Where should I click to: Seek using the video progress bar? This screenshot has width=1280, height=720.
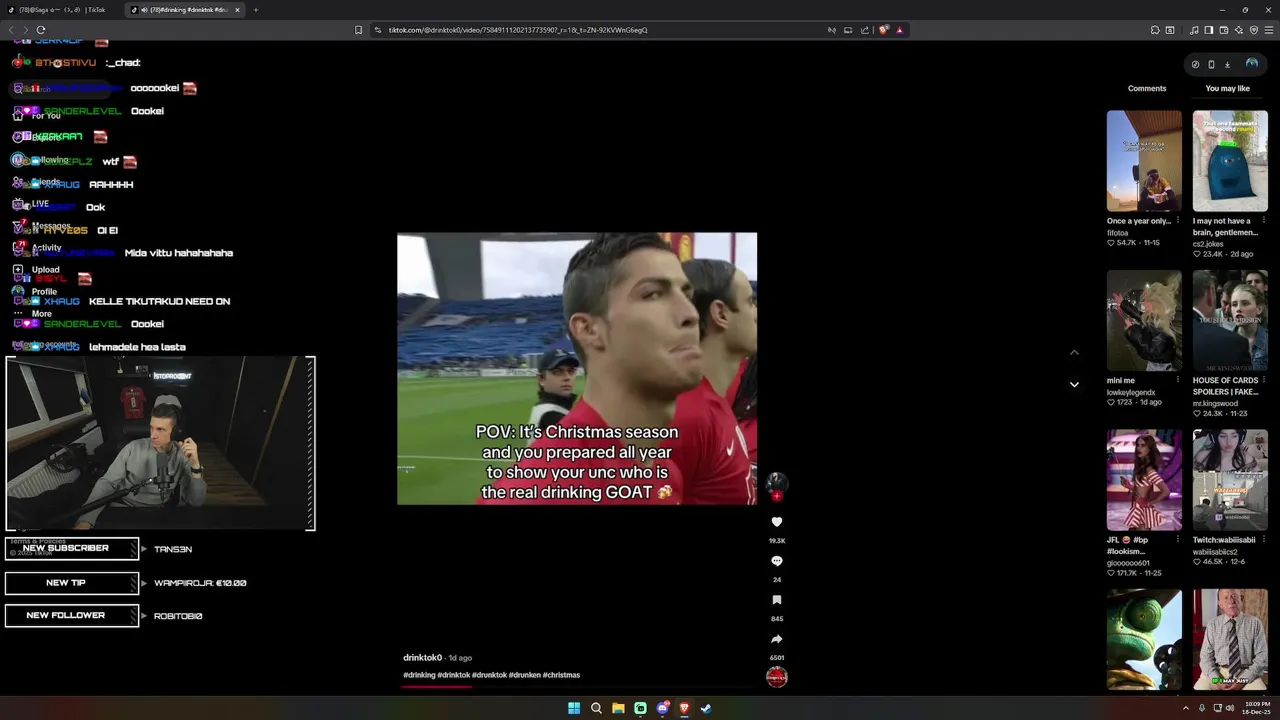tap(579, 686)
